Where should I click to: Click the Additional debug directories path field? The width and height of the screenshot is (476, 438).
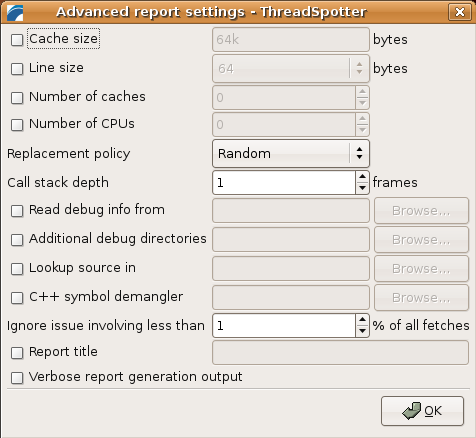pyautogui.click(x=291, y=240)
